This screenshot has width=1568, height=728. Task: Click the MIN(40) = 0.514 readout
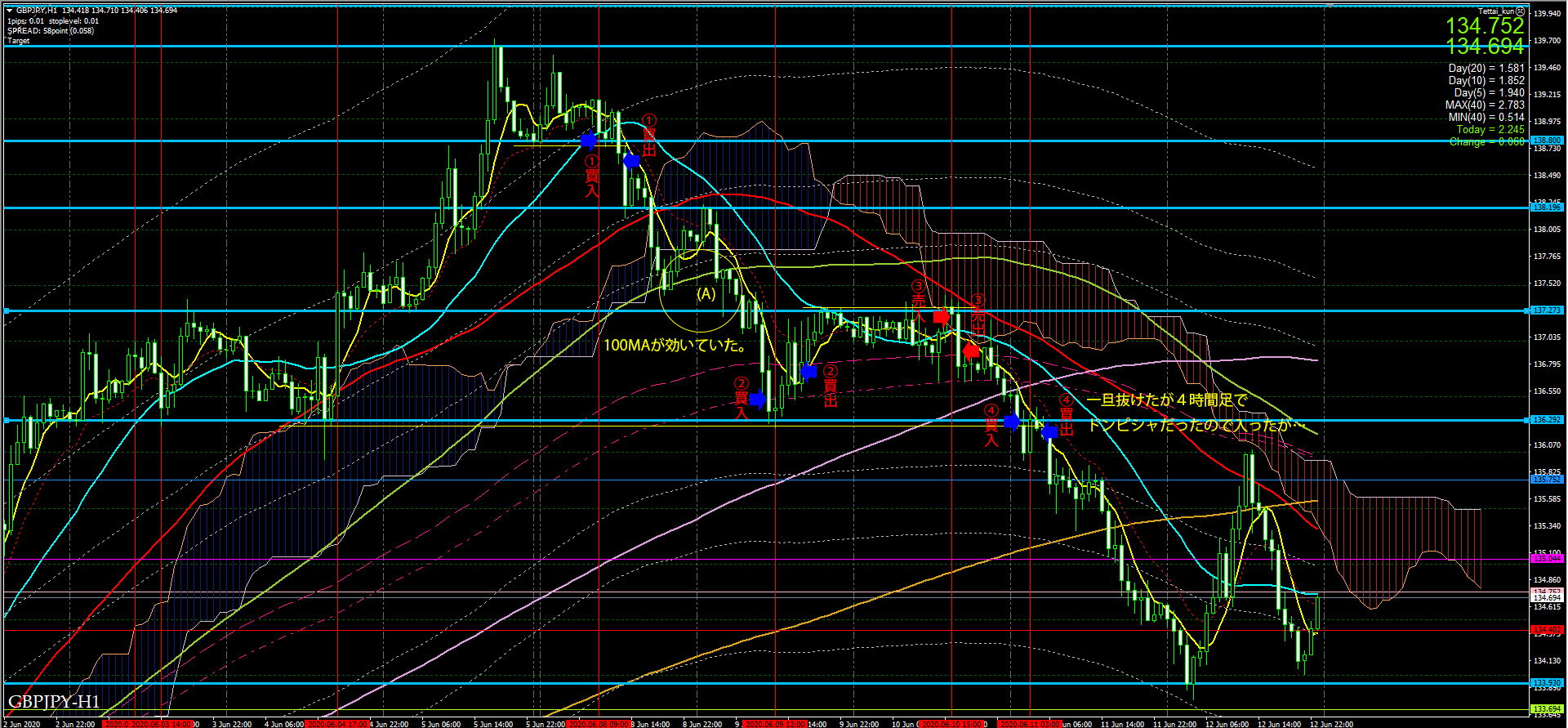[x=1486, y=118]
